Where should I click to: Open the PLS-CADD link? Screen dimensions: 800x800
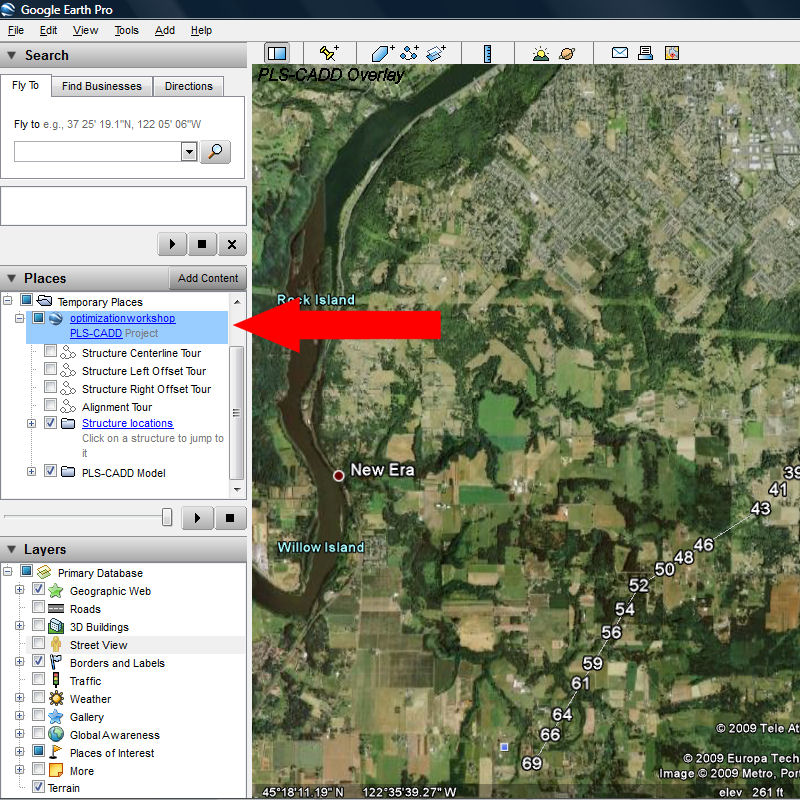[x=96, y=333]
